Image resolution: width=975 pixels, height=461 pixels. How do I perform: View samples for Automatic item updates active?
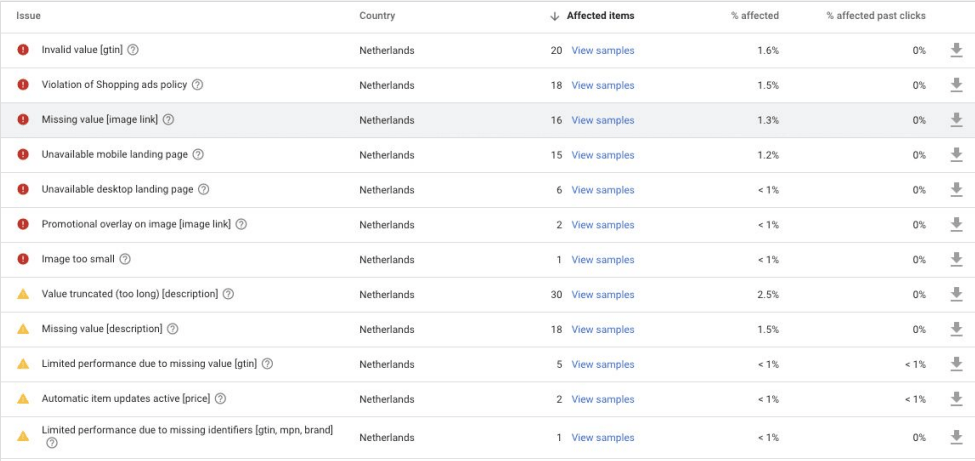pos(603,399)
